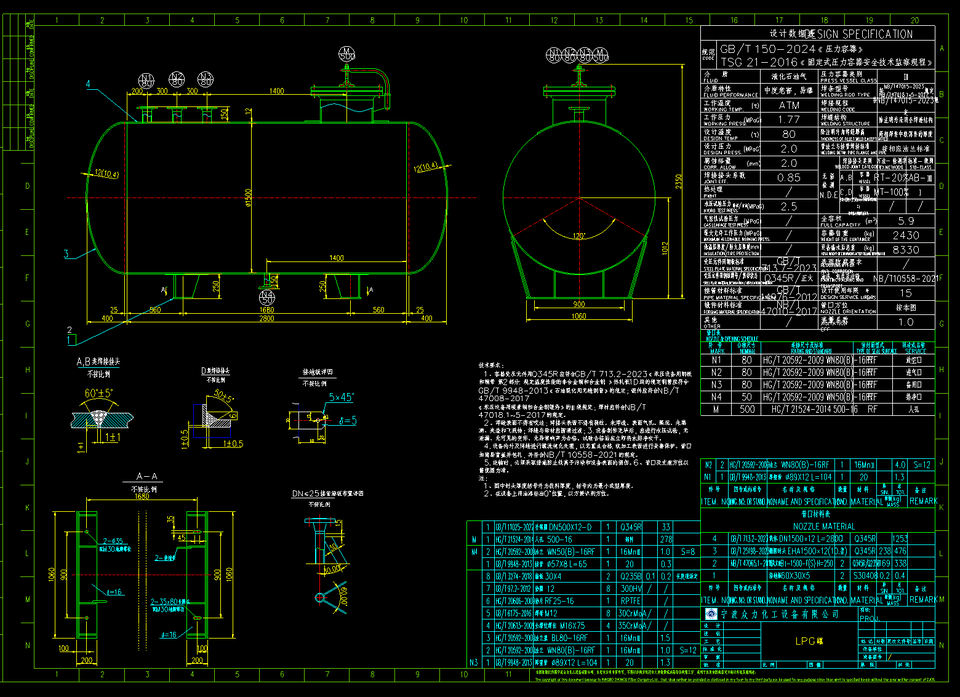The image size is (960, 697).
Task: Select the 30CrMoA material cell
Action: 633,613
